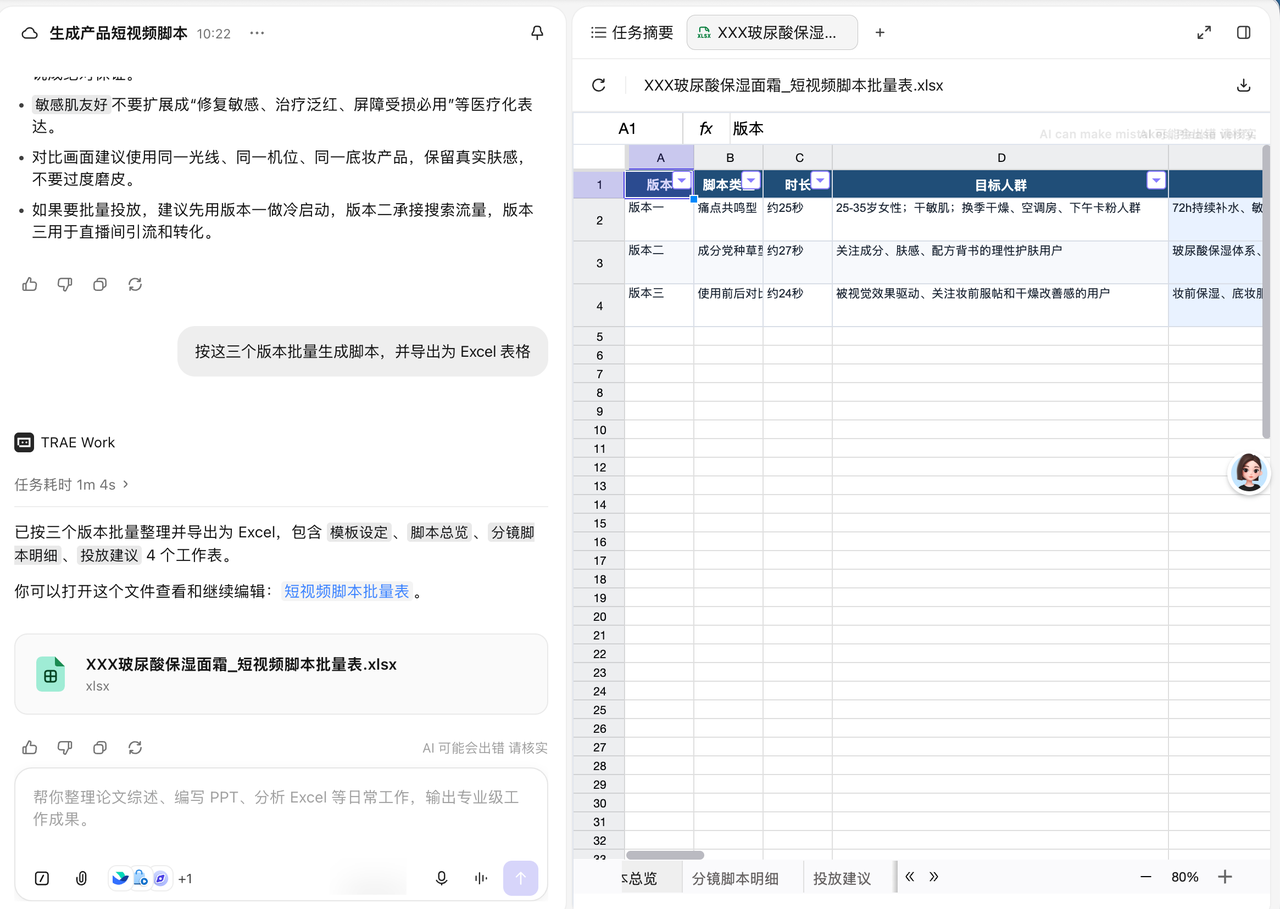Open the 版本 column filter dropdown
Image resolution: width=1280 pixels, height=909 pixels.
point(682,180)
